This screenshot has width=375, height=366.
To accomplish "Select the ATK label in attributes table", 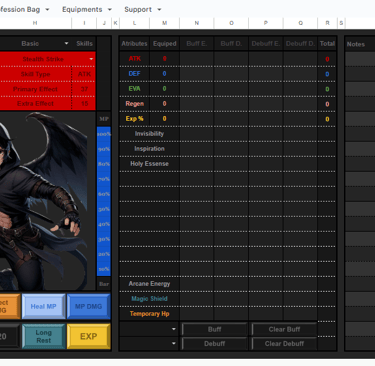I will [134, 59].
